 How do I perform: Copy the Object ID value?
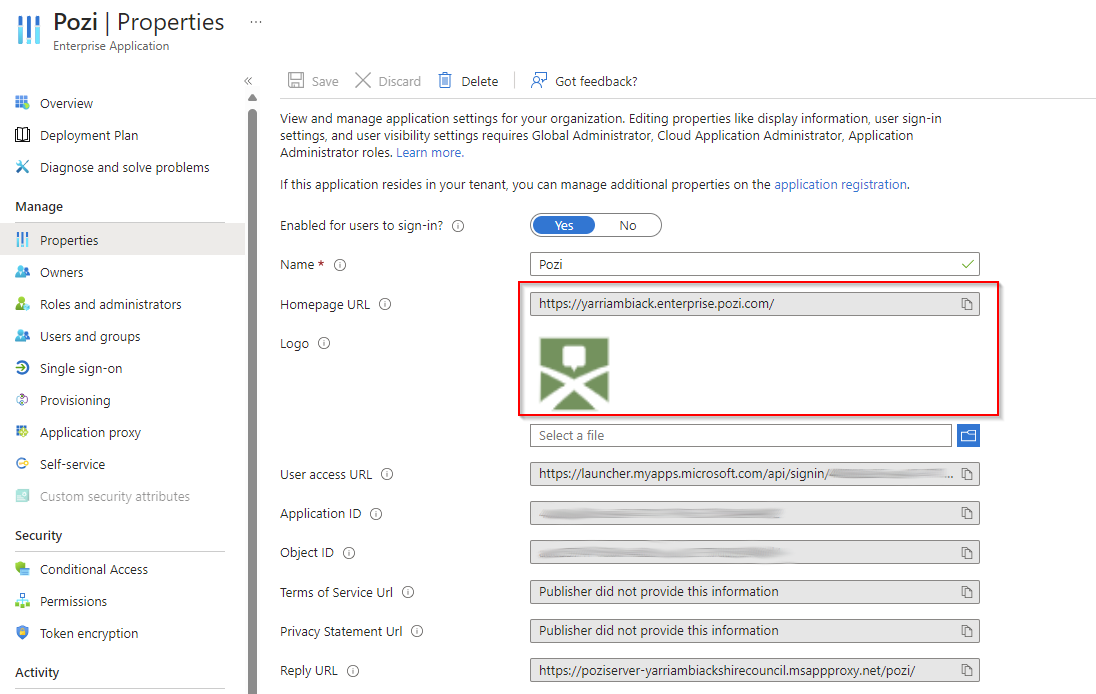click(967, 552)
